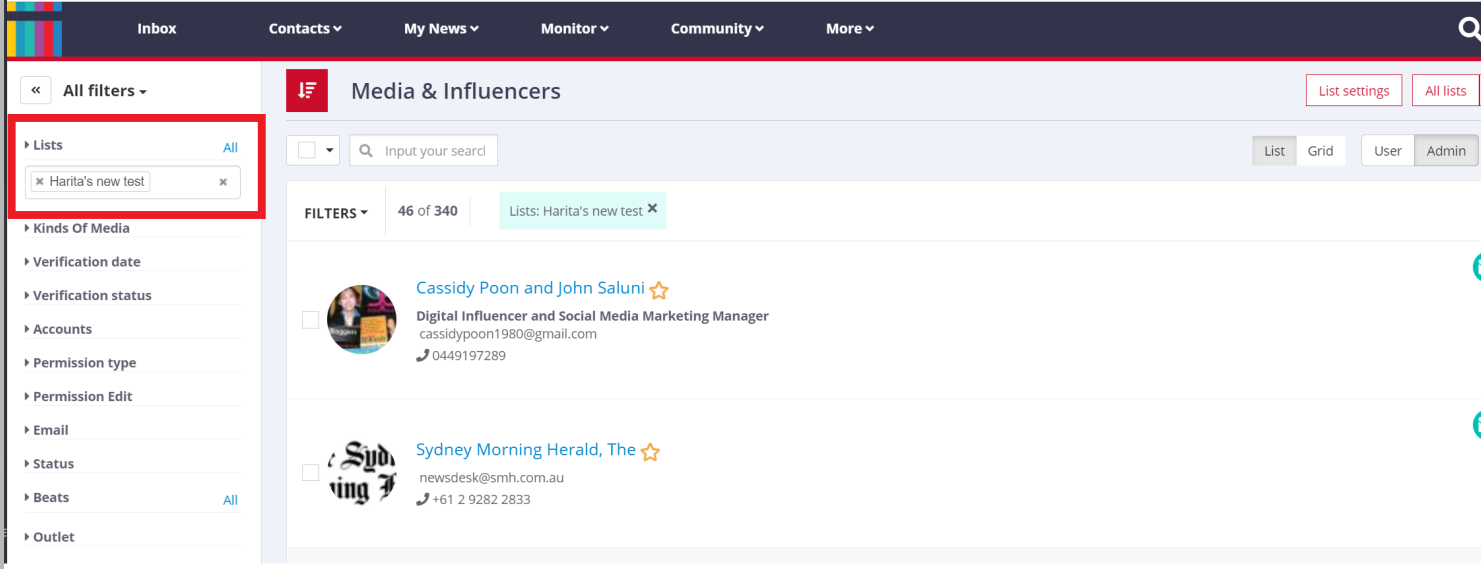Tick the Sydney Morning Herald checkbox
The image size is (1481, 569).
coord(311,472)
